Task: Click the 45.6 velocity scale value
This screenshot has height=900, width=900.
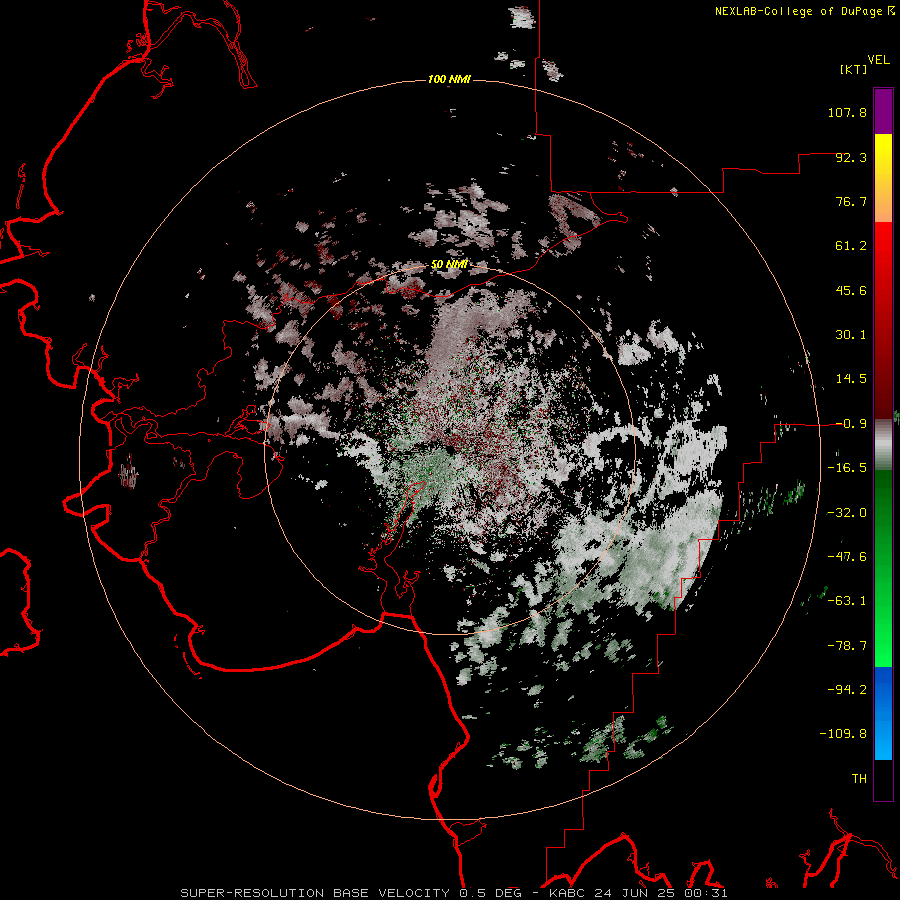Action: pyautogui.click(x=851, y=290)
